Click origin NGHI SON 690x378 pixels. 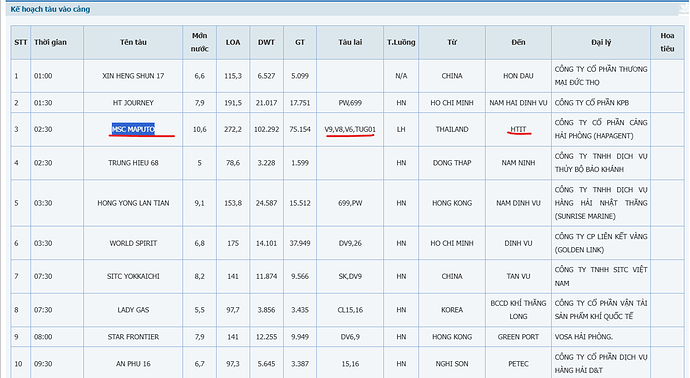click(452, 363)
